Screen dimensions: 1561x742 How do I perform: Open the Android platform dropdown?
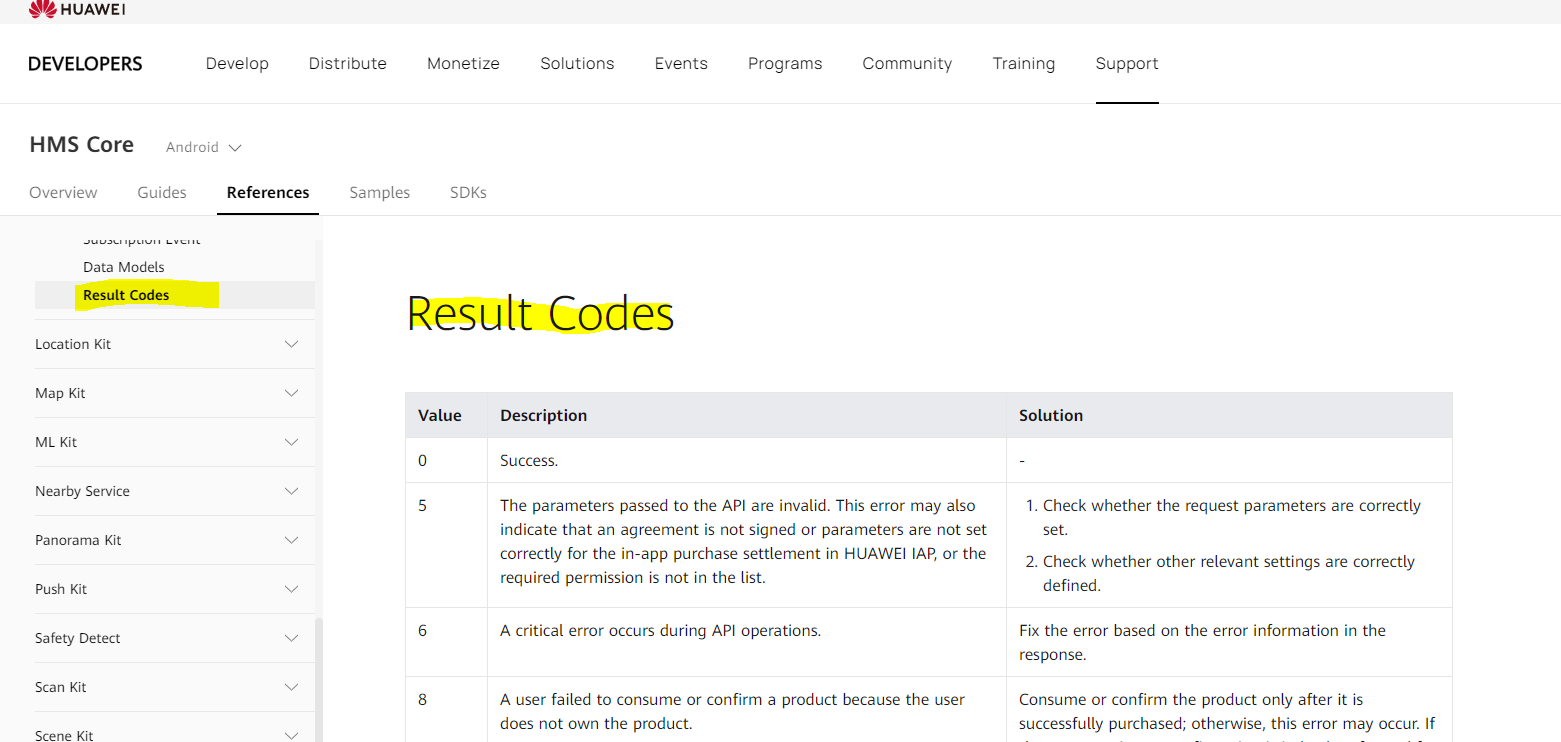click(x=204, y=147)
